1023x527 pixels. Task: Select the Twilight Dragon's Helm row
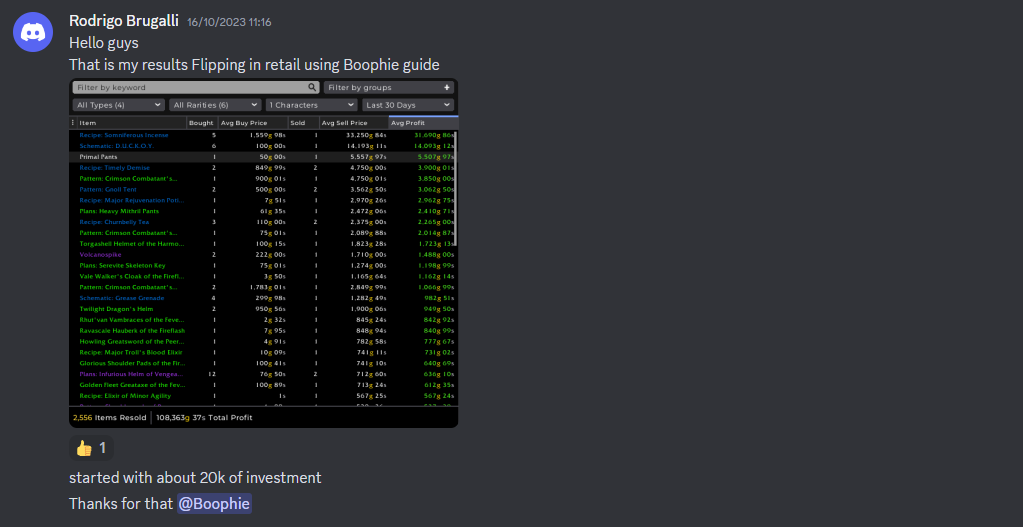point(262,309)
